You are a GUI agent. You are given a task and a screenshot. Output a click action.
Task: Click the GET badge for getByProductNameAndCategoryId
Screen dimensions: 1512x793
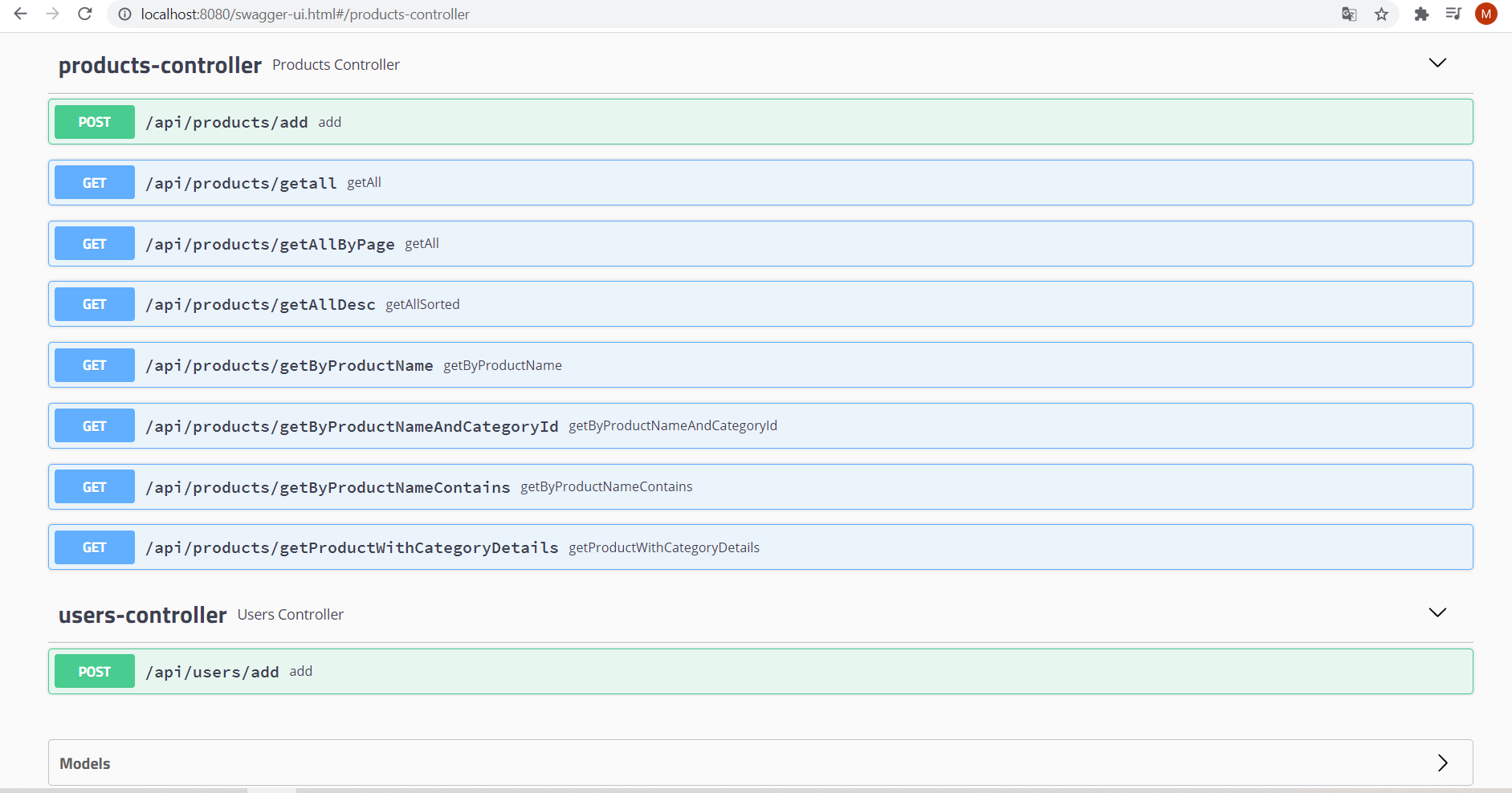95,426
